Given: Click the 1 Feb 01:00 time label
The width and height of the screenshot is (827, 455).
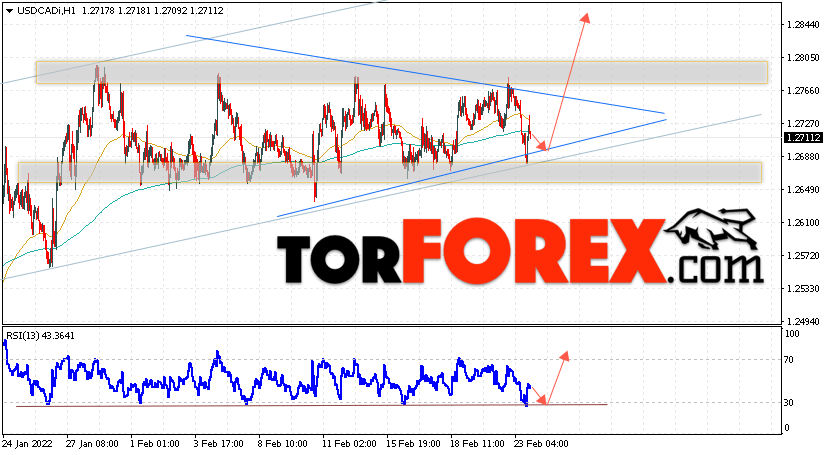Looking at the screenshot, I should [155, 443].
